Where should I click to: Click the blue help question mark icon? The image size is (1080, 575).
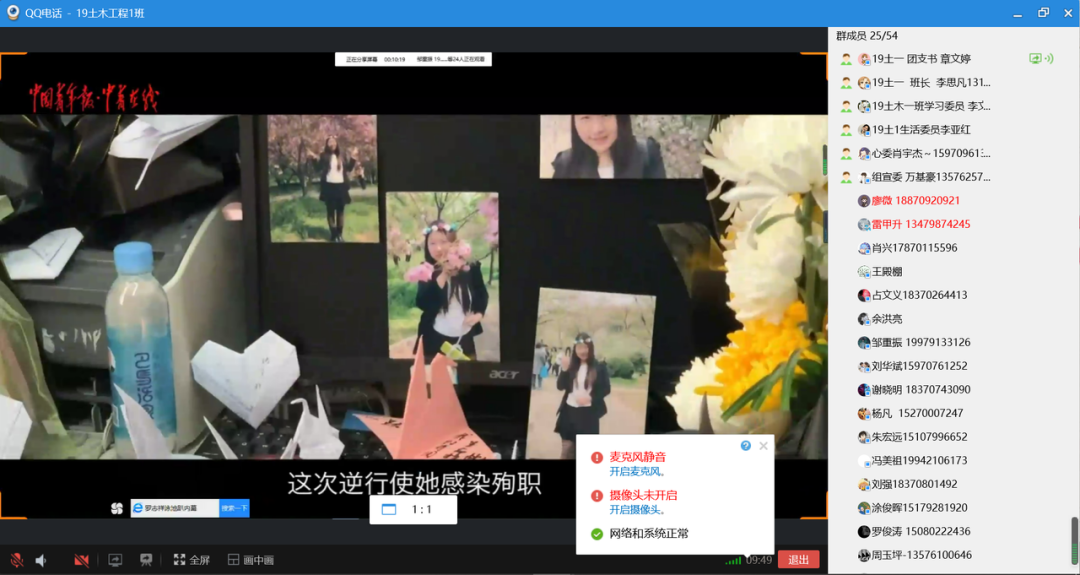(745, 446)
